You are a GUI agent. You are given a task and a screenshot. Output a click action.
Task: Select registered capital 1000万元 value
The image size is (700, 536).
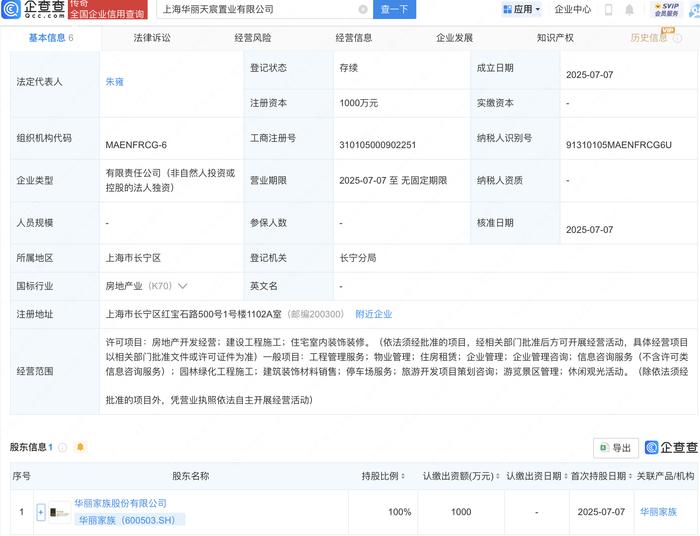[358, 103]
